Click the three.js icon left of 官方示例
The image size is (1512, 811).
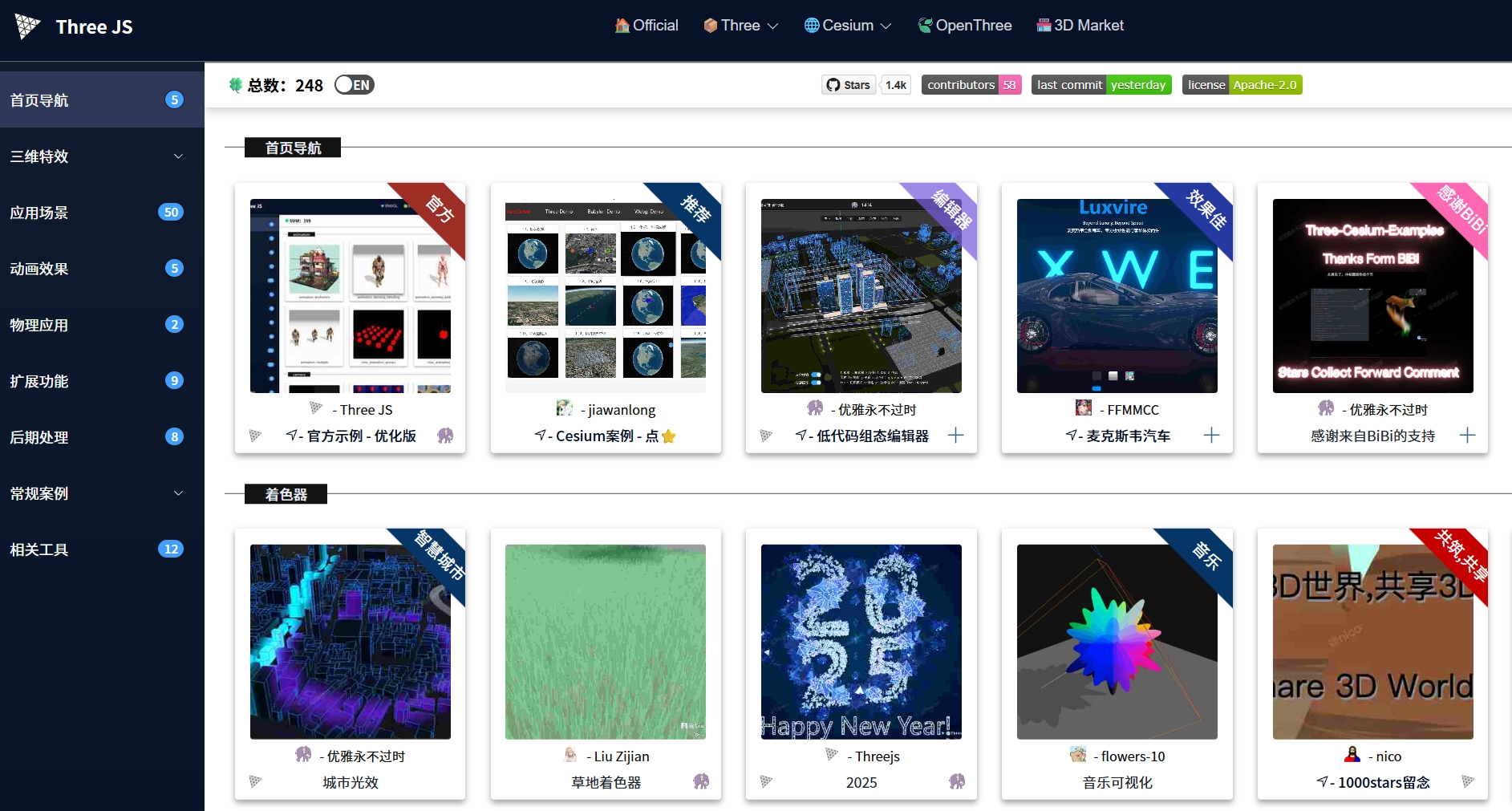click(255, 436)
